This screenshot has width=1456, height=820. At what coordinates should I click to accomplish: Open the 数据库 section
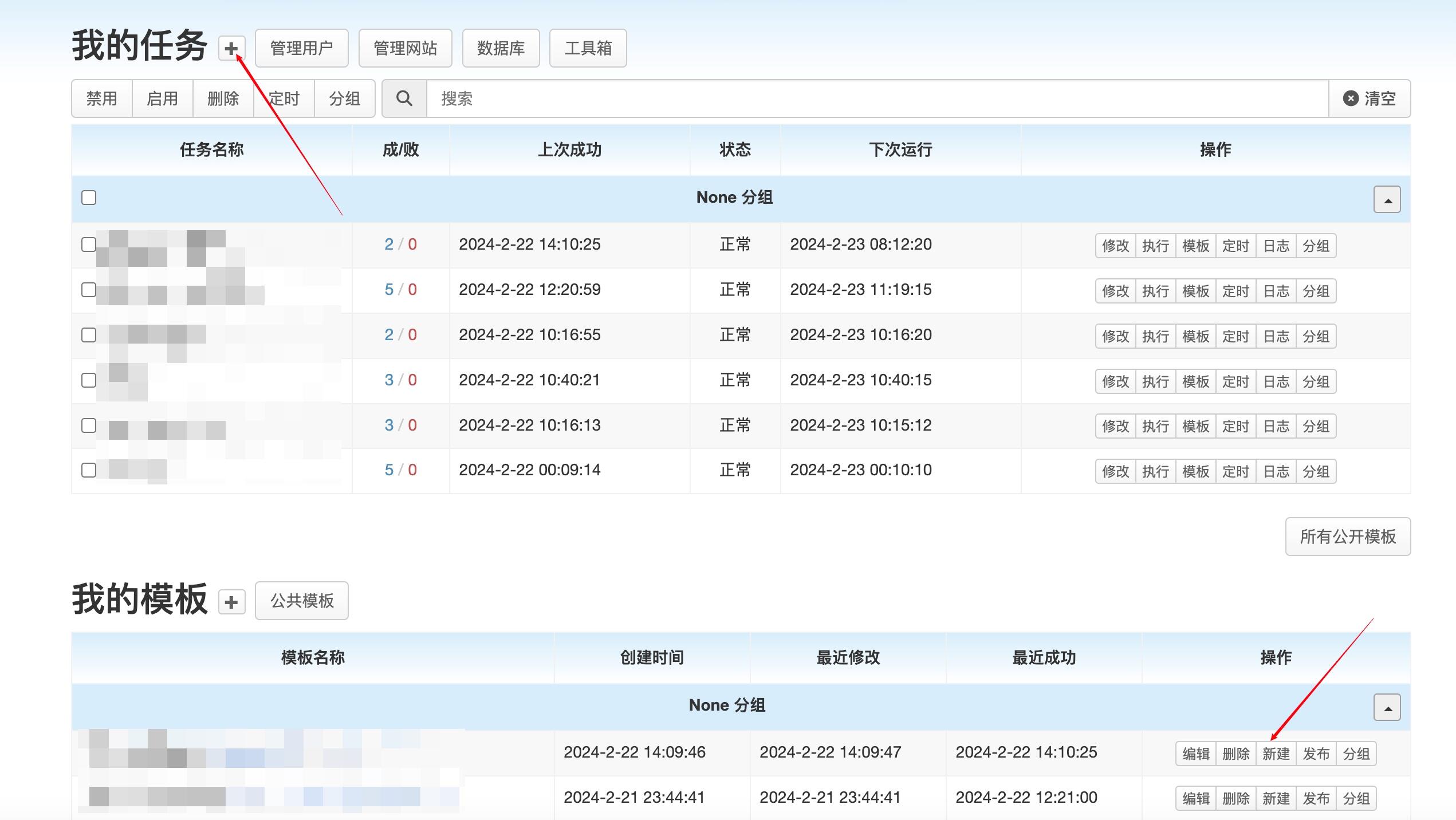(x=501, y=48)
